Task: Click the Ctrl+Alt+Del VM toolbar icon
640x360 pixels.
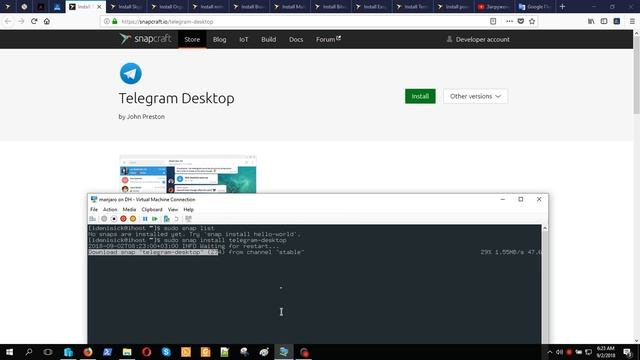Action: 93,219
